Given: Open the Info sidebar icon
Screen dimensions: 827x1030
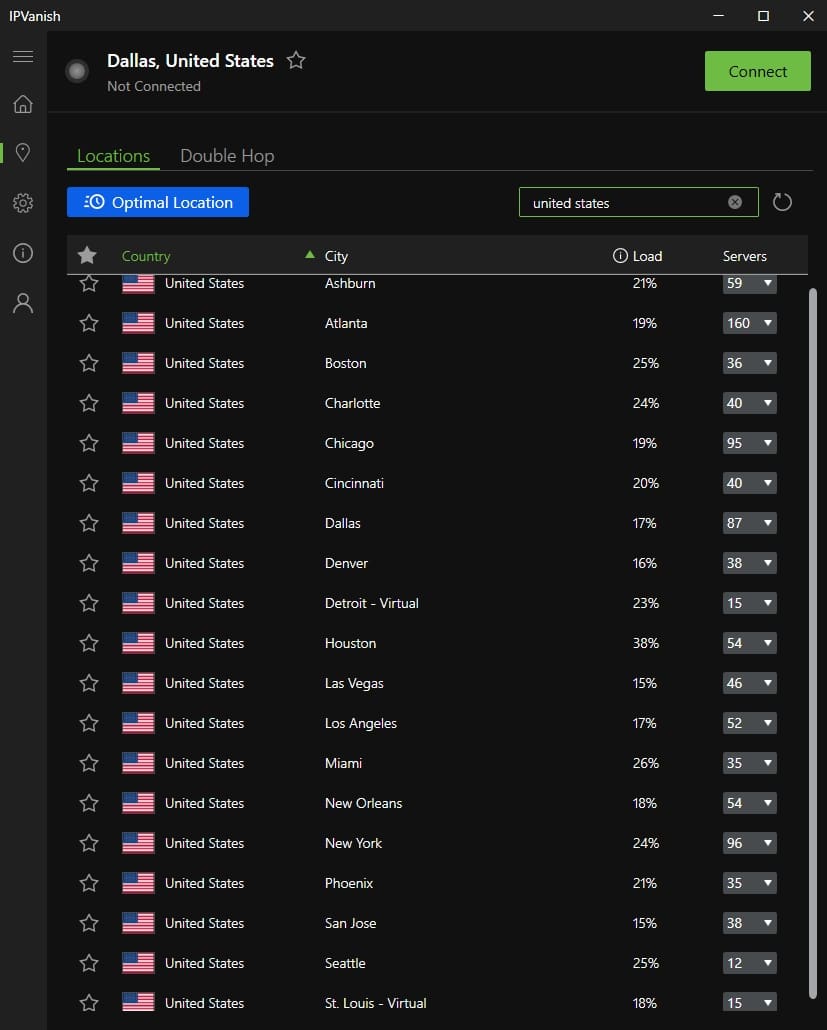Looking at the screenshot, I should [x=23, y=253].
